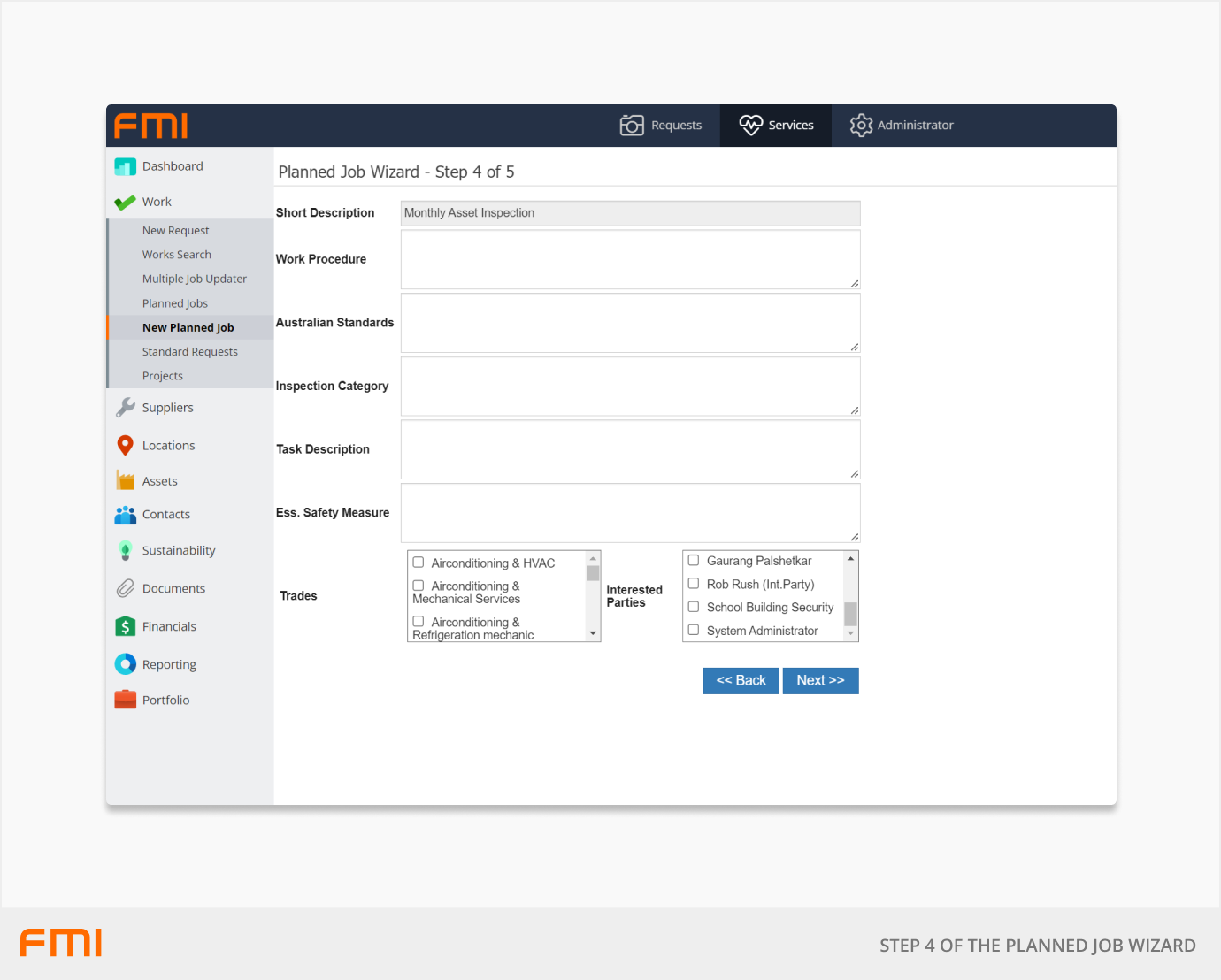Image resolution: width=1221 pixels, height=980 pixels.
Task: Go back with the << Back button
Action: [741, 681]
